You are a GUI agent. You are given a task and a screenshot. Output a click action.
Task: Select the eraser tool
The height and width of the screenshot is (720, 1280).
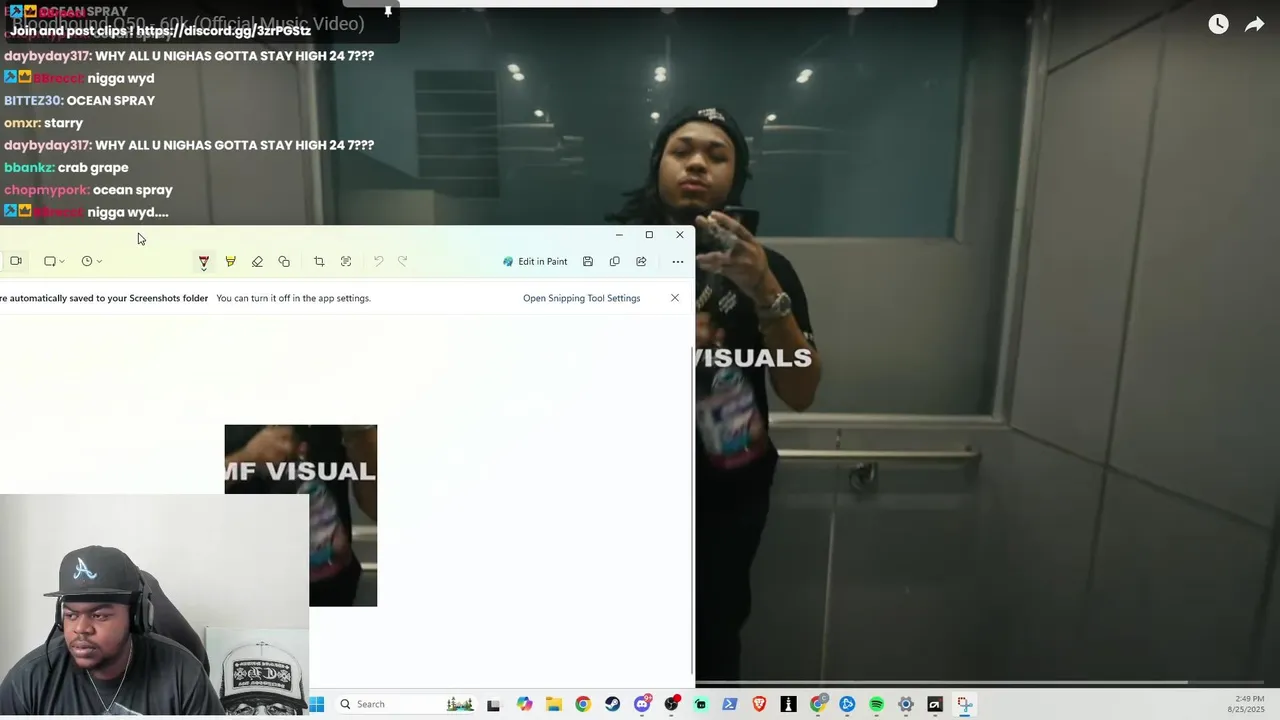point(257,261)
